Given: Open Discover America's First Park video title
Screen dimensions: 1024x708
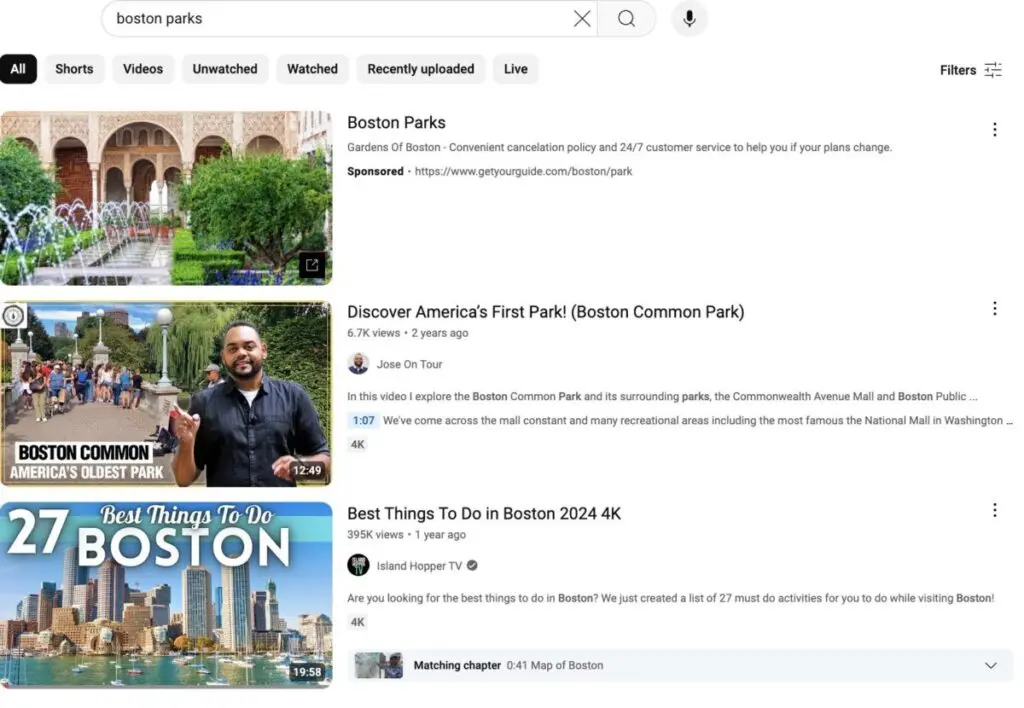Looking at the screenshot, I should point(545,312).
